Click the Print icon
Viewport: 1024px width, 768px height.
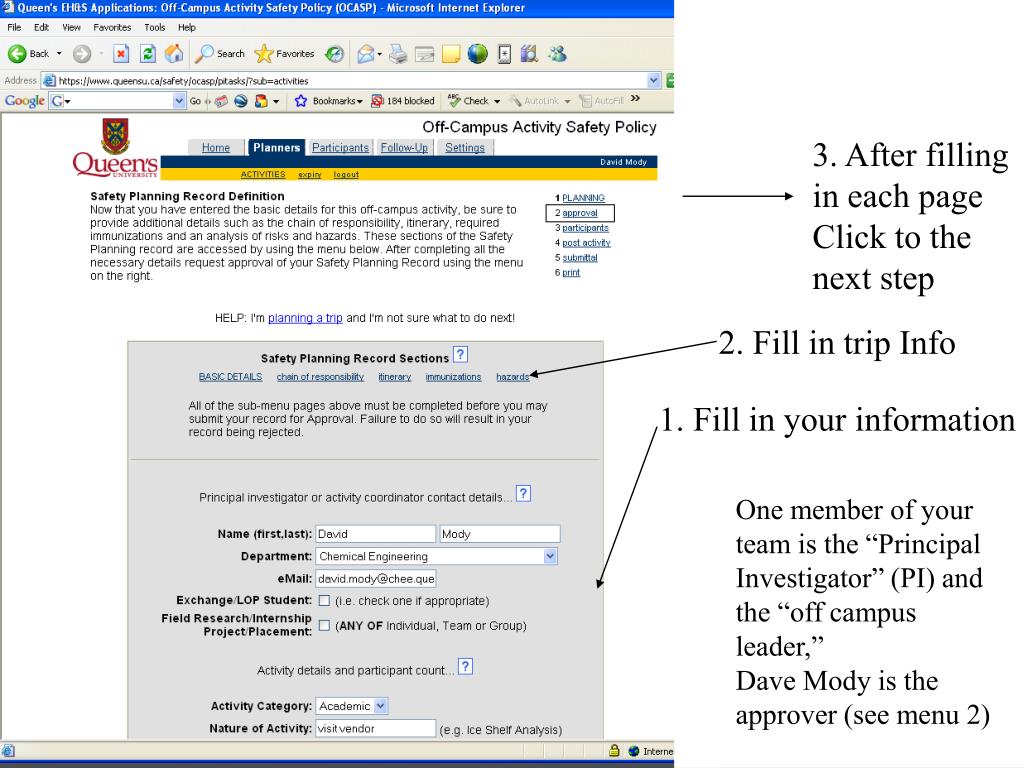pos(398,54)
